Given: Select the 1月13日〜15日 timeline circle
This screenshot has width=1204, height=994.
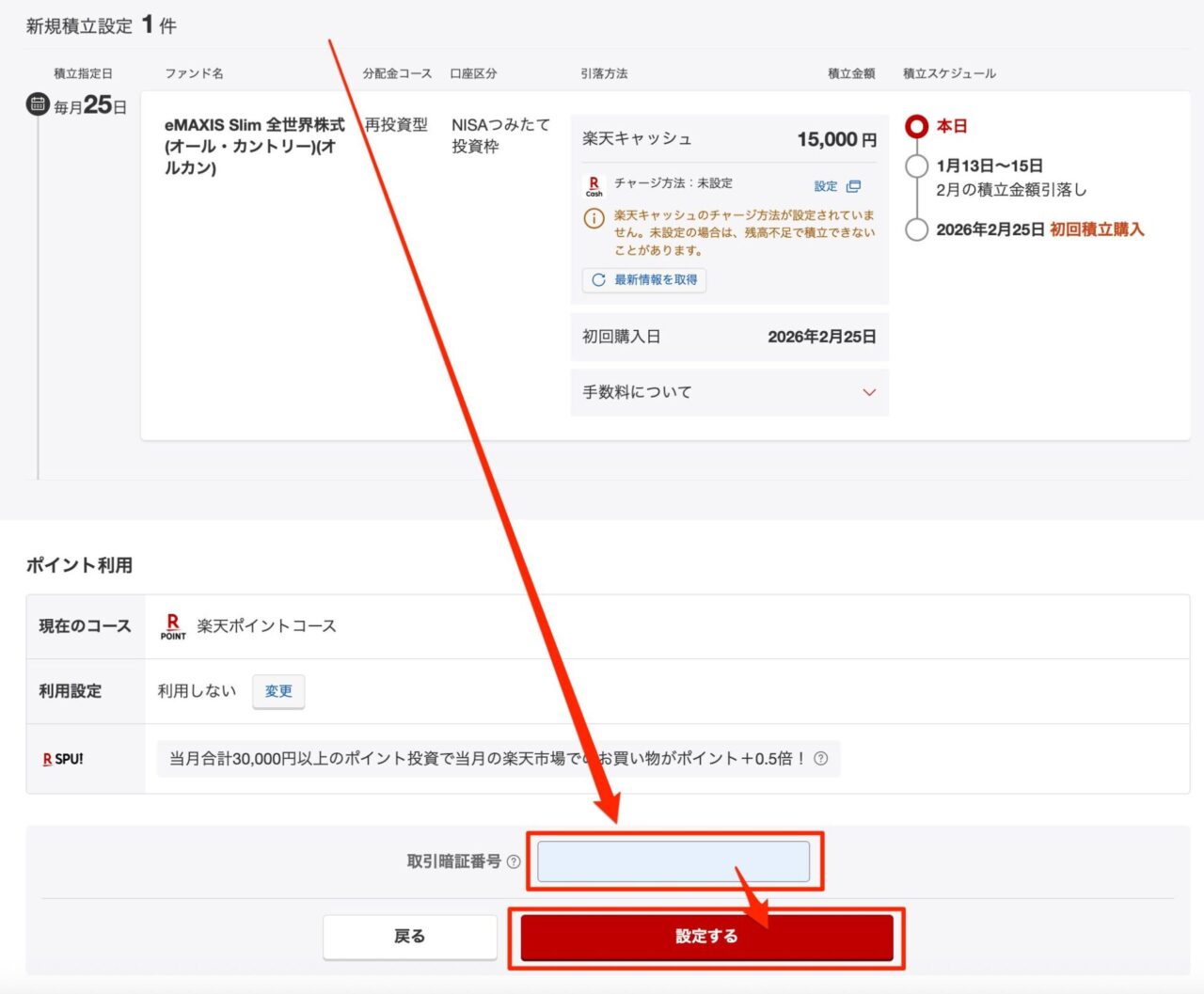Looking at the screenshot, I should pos(917,165).
